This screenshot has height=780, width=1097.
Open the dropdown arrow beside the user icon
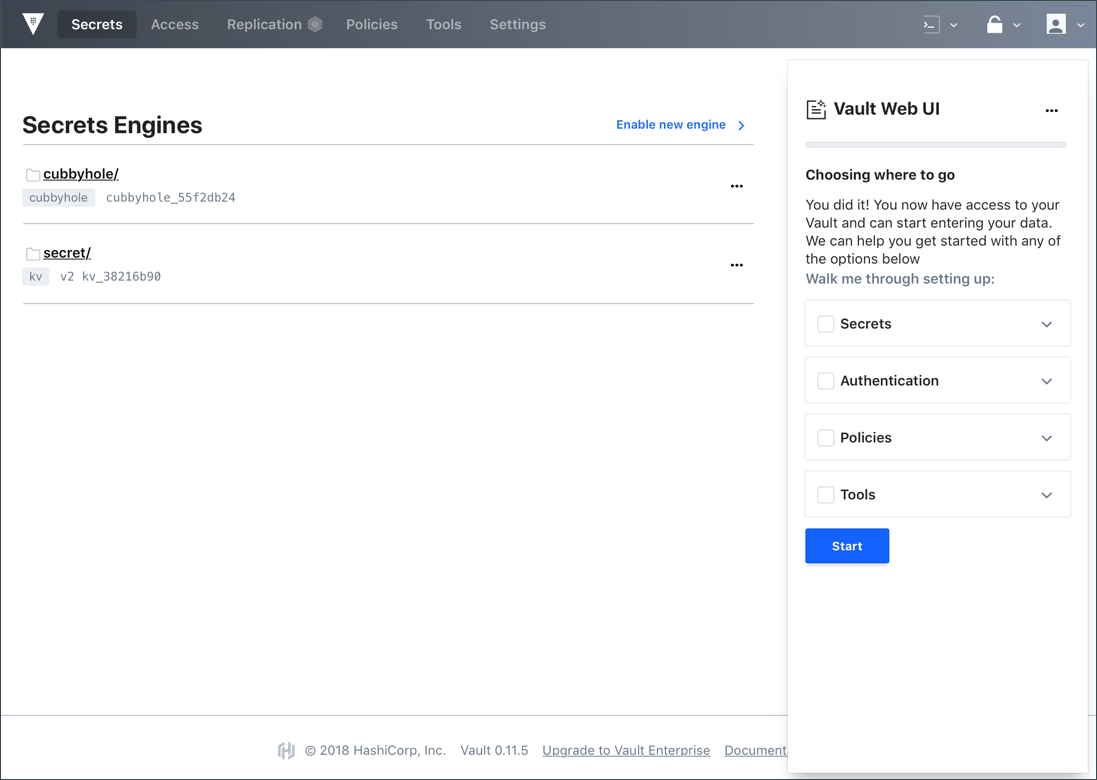1080,25
